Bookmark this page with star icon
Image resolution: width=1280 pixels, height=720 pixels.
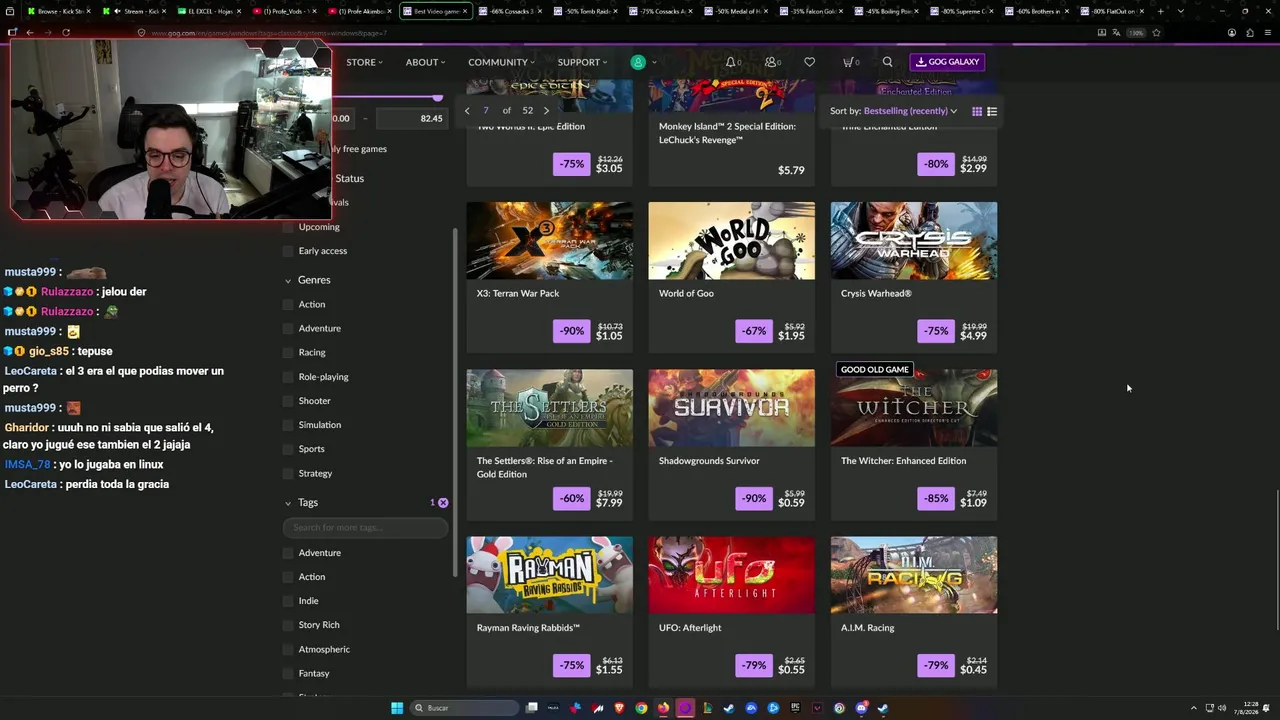[1156, 33]
